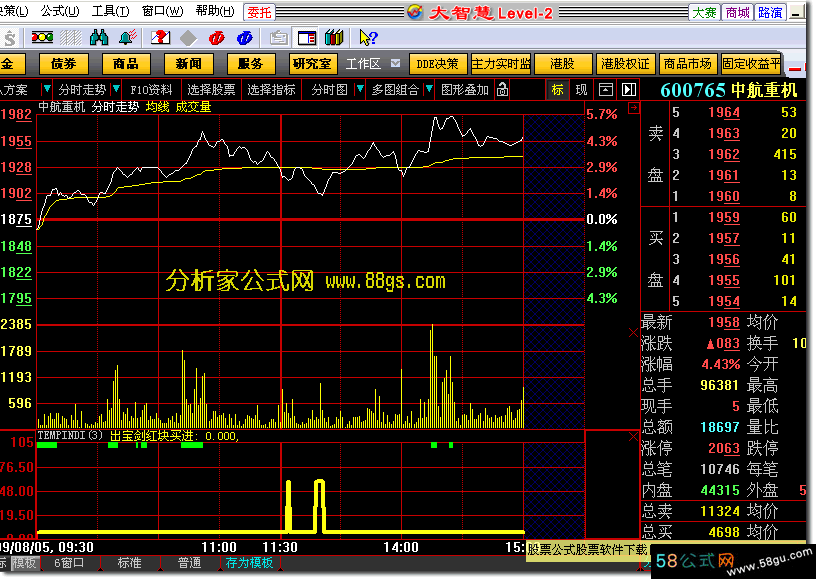The image size is (816, 579).
Task: Click the dollar sign toolbar icon
Action: [9, 38]
